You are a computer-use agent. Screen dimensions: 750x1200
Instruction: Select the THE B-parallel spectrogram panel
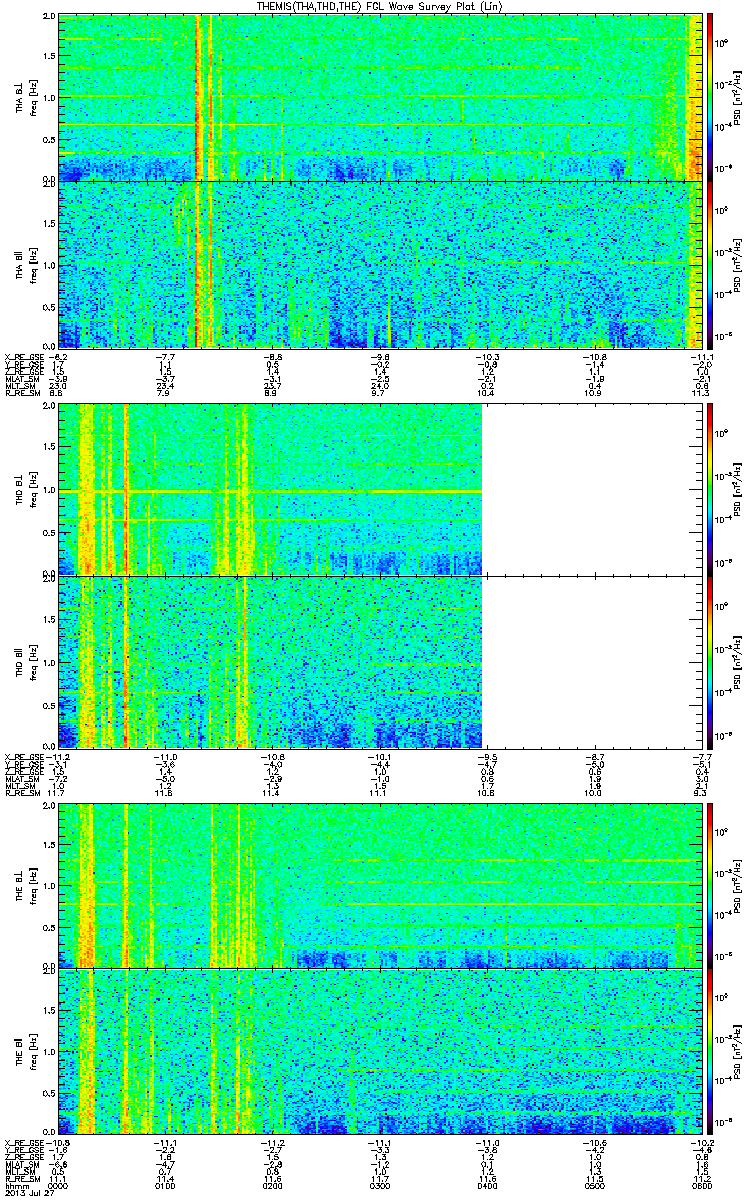click(x=380, y=1052)
